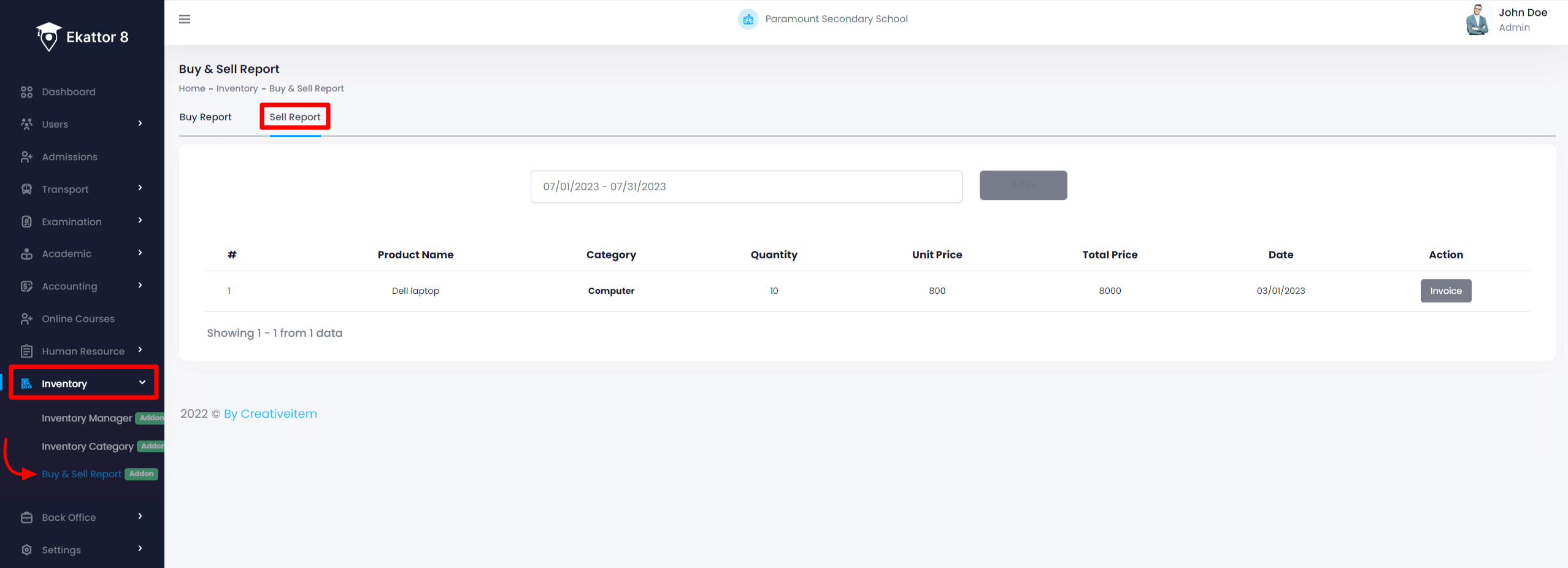Expand the Accounting menu chevron

[140, 286]
